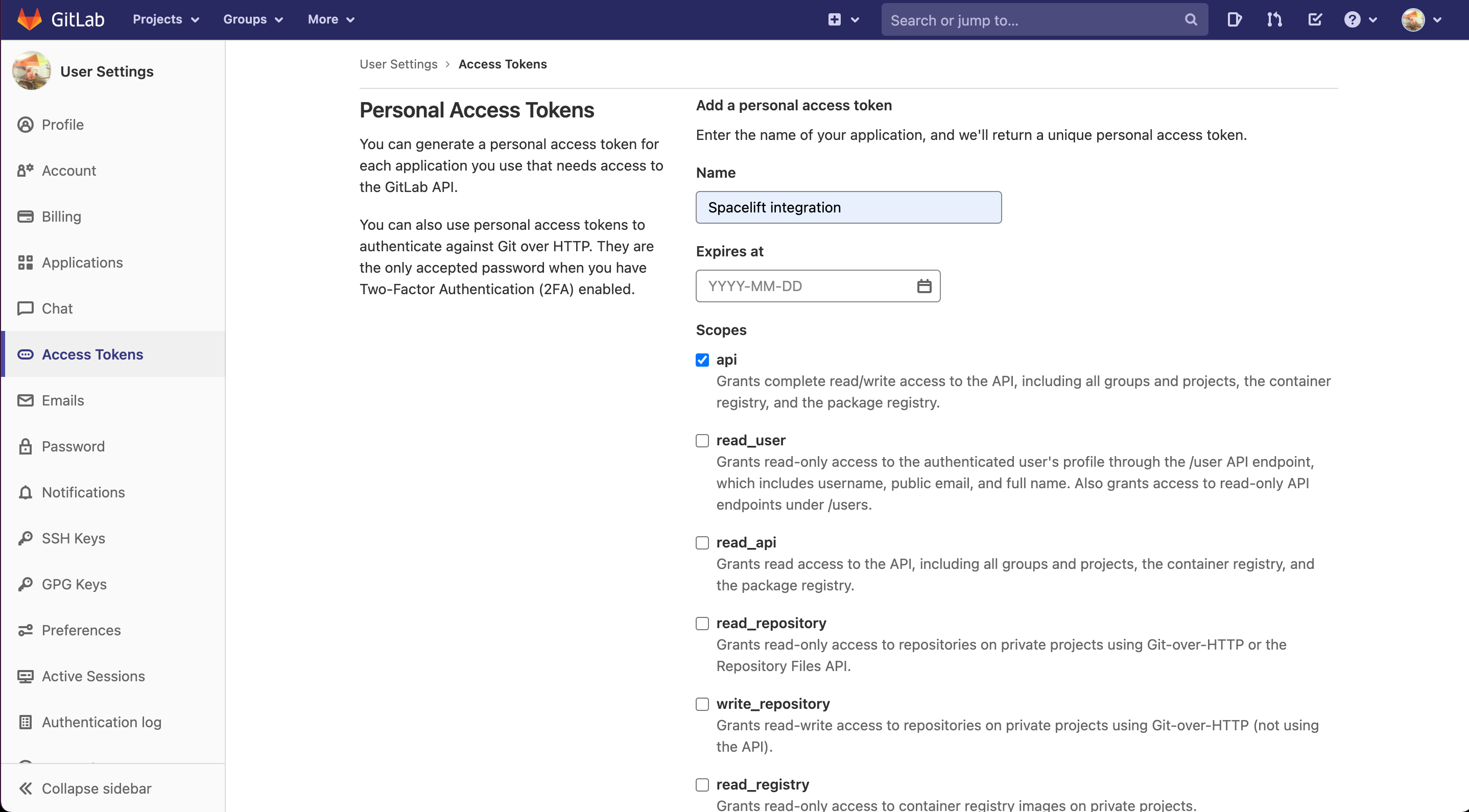Open the Expires at date picker
1469x812 pixels.
[924, 285]
